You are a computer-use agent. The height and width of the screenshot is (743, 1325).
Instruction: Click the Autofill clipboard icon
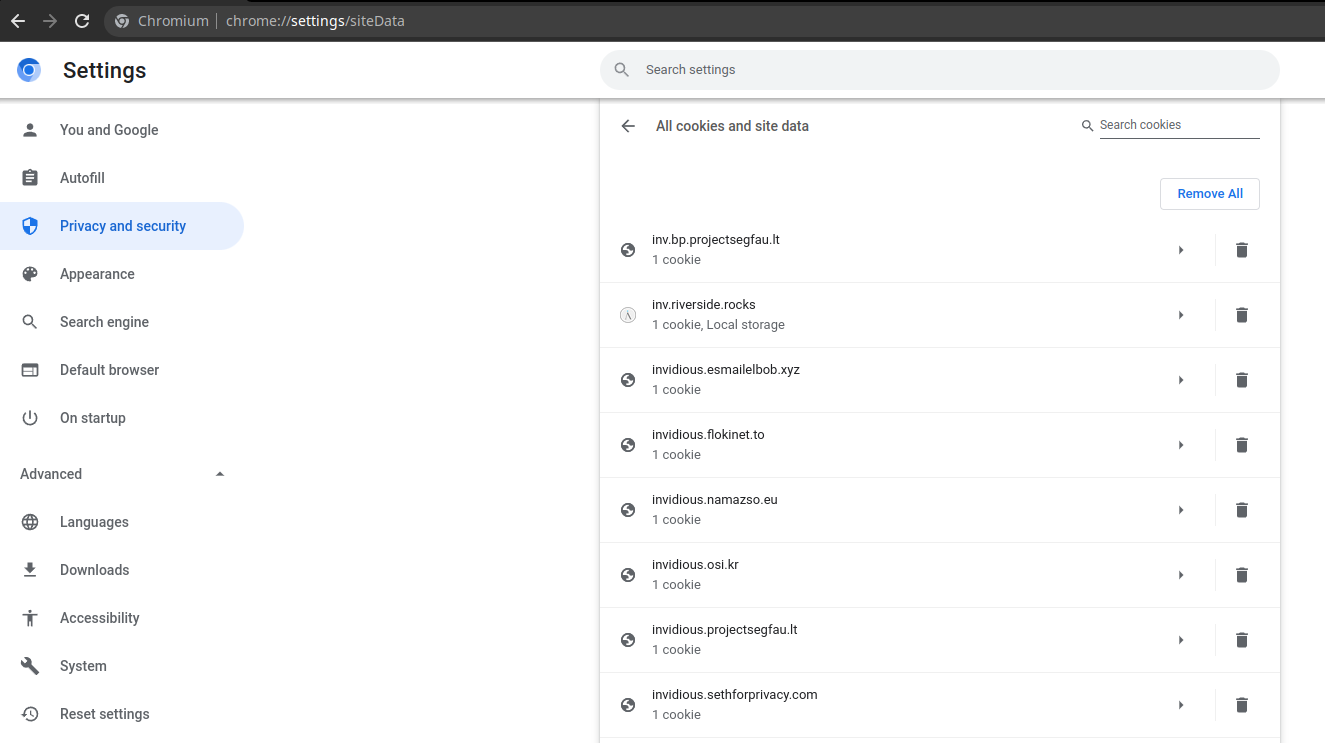(30, 178)
